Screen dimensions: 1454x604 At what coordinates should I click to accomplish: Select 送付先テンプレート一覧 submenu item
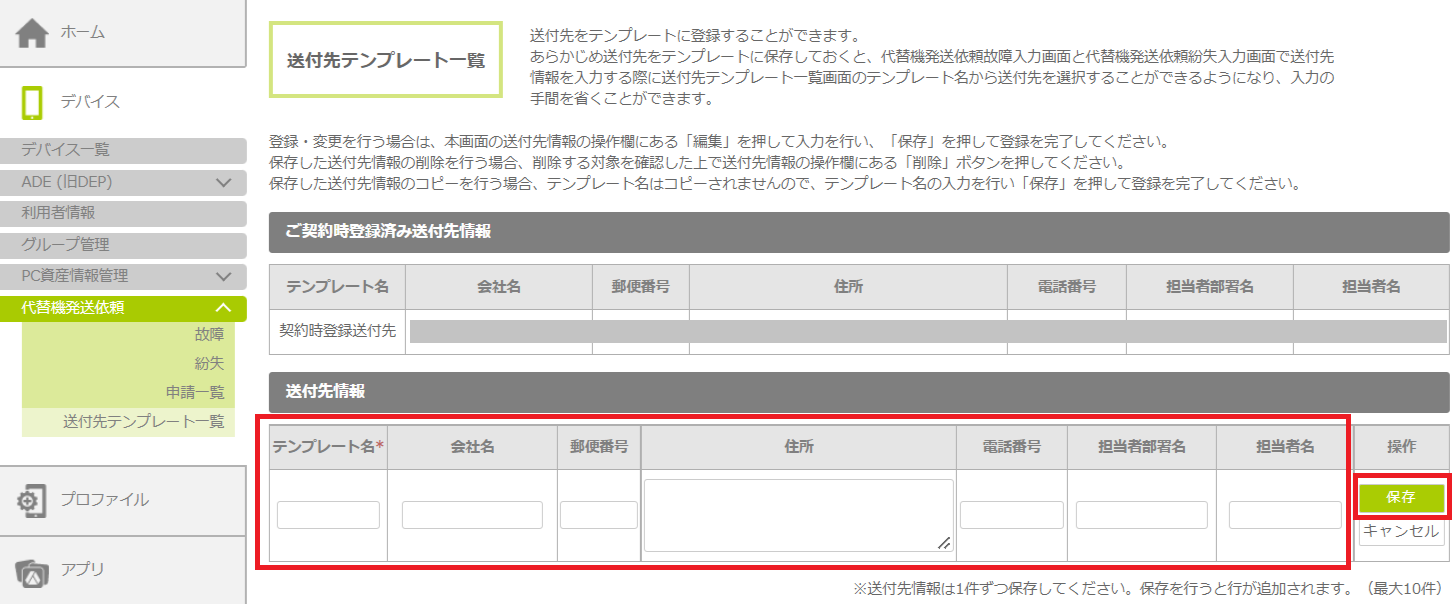point(143,422)
